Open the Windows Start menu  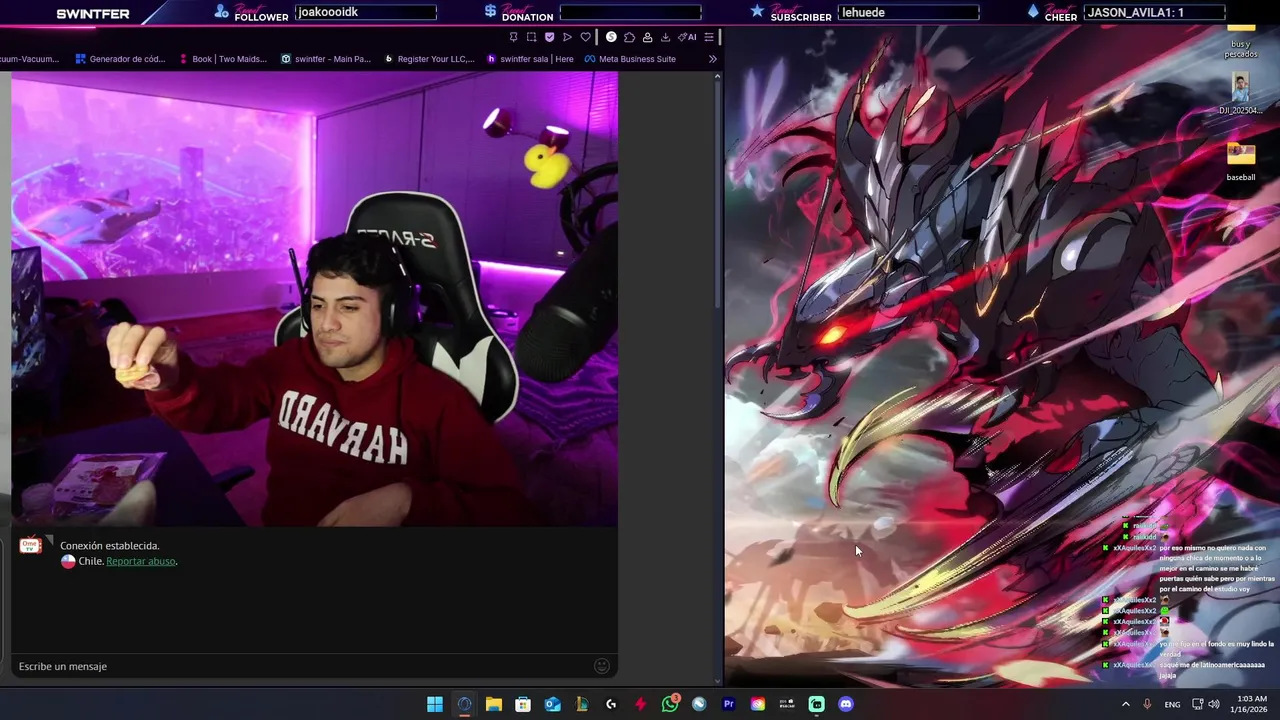(435, 704)
